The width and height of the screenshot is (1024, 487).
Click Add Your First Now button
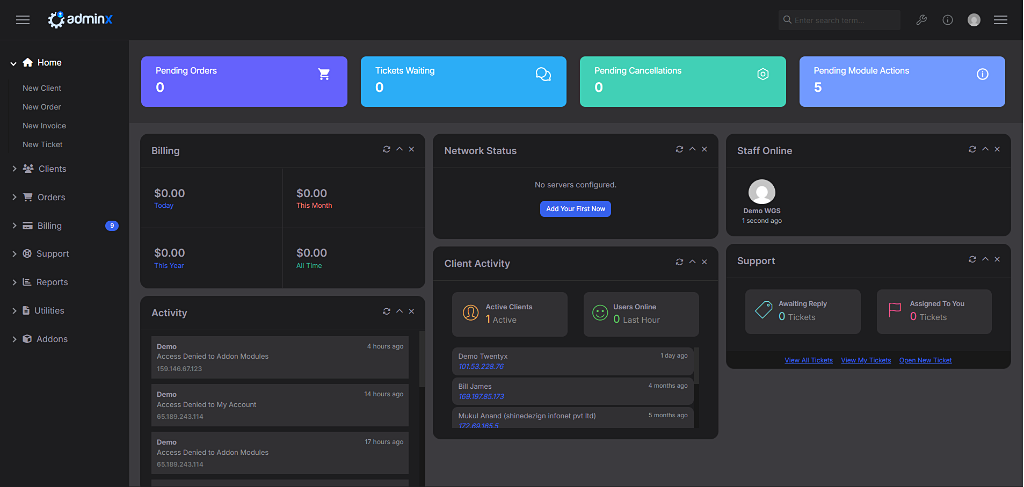pyautogui.click(x=575, y=209)
